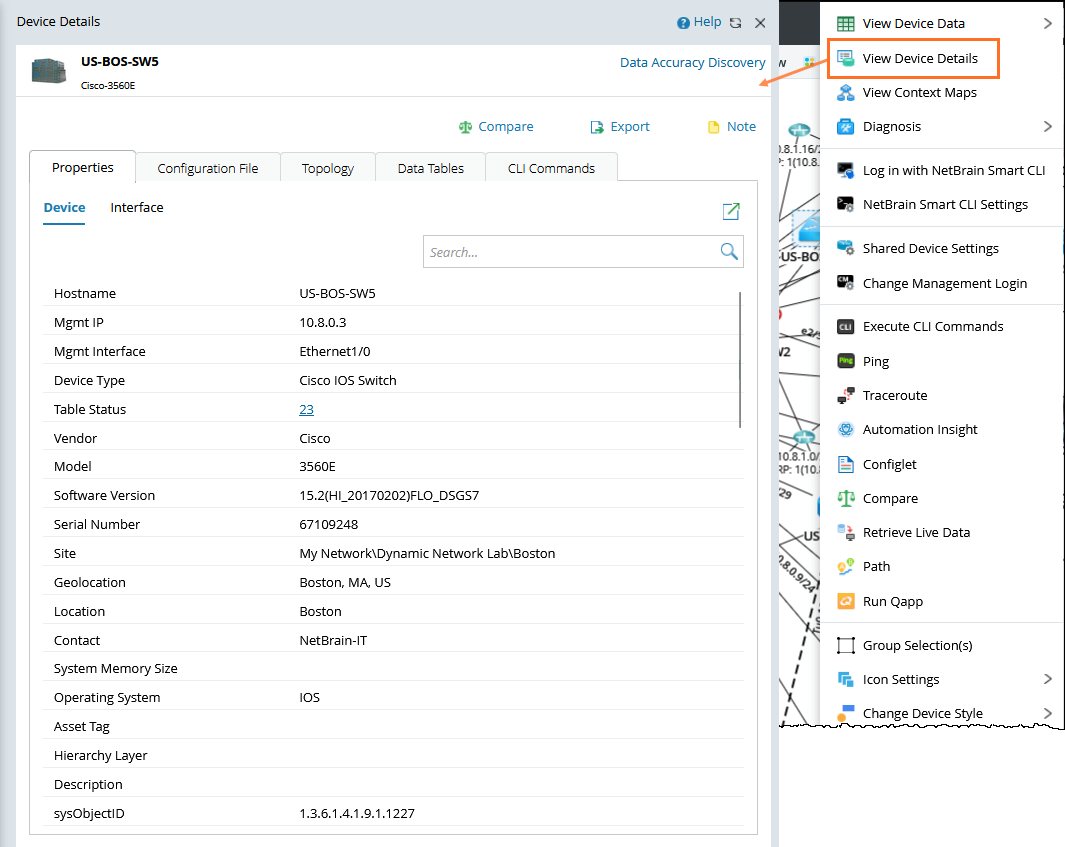Click into the Search input field

570,252
